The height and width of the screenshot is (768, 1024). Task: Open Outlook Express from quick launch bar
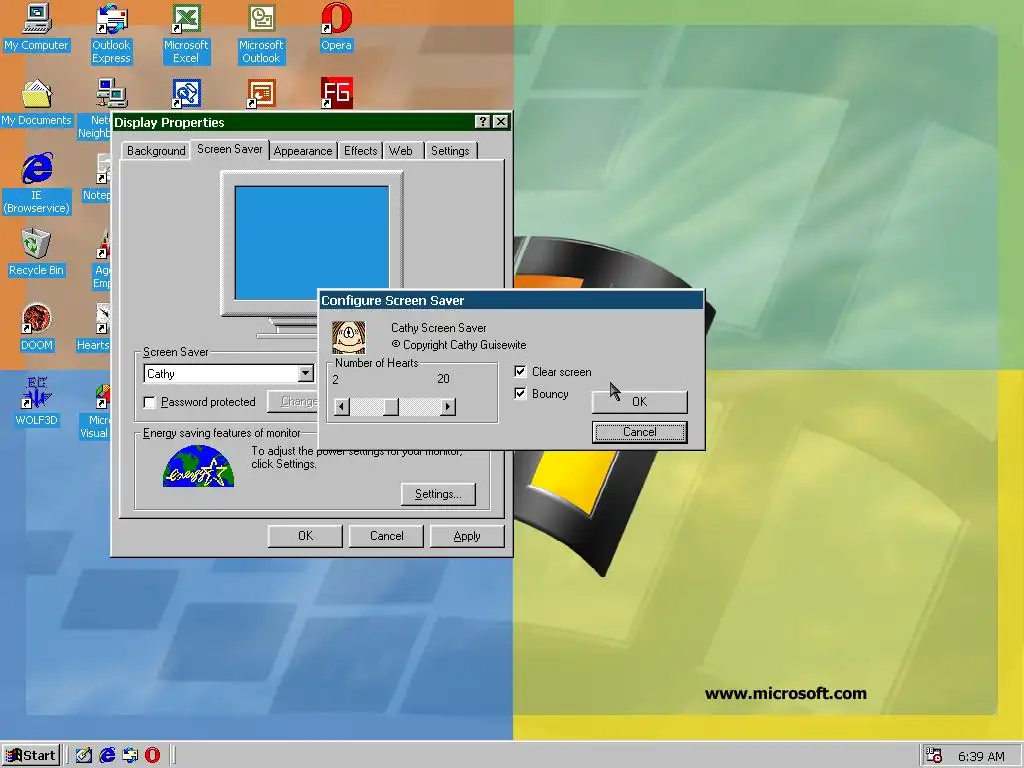coord(130,755)
